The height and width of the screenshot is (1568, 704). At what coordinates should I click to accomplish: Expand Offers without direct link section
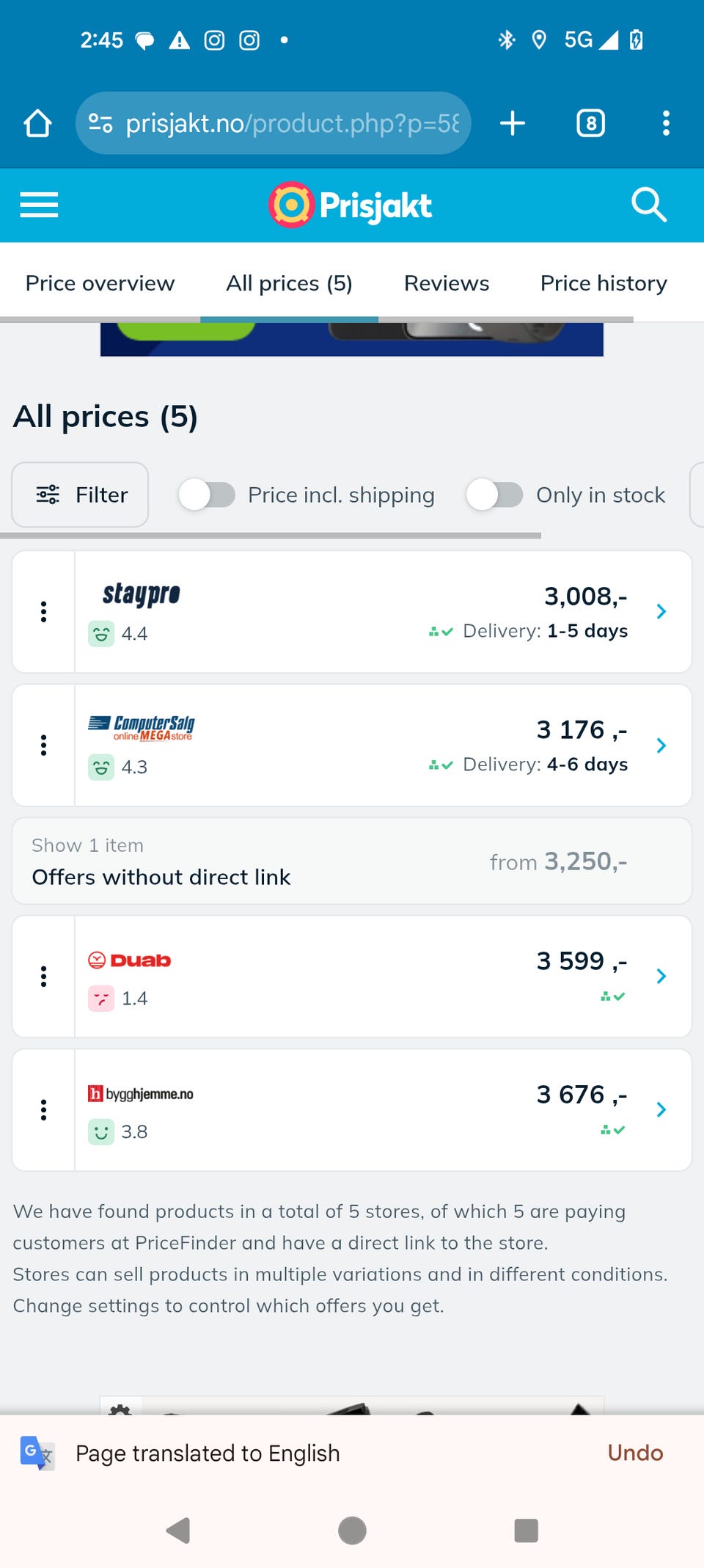(x=352, y=861)
